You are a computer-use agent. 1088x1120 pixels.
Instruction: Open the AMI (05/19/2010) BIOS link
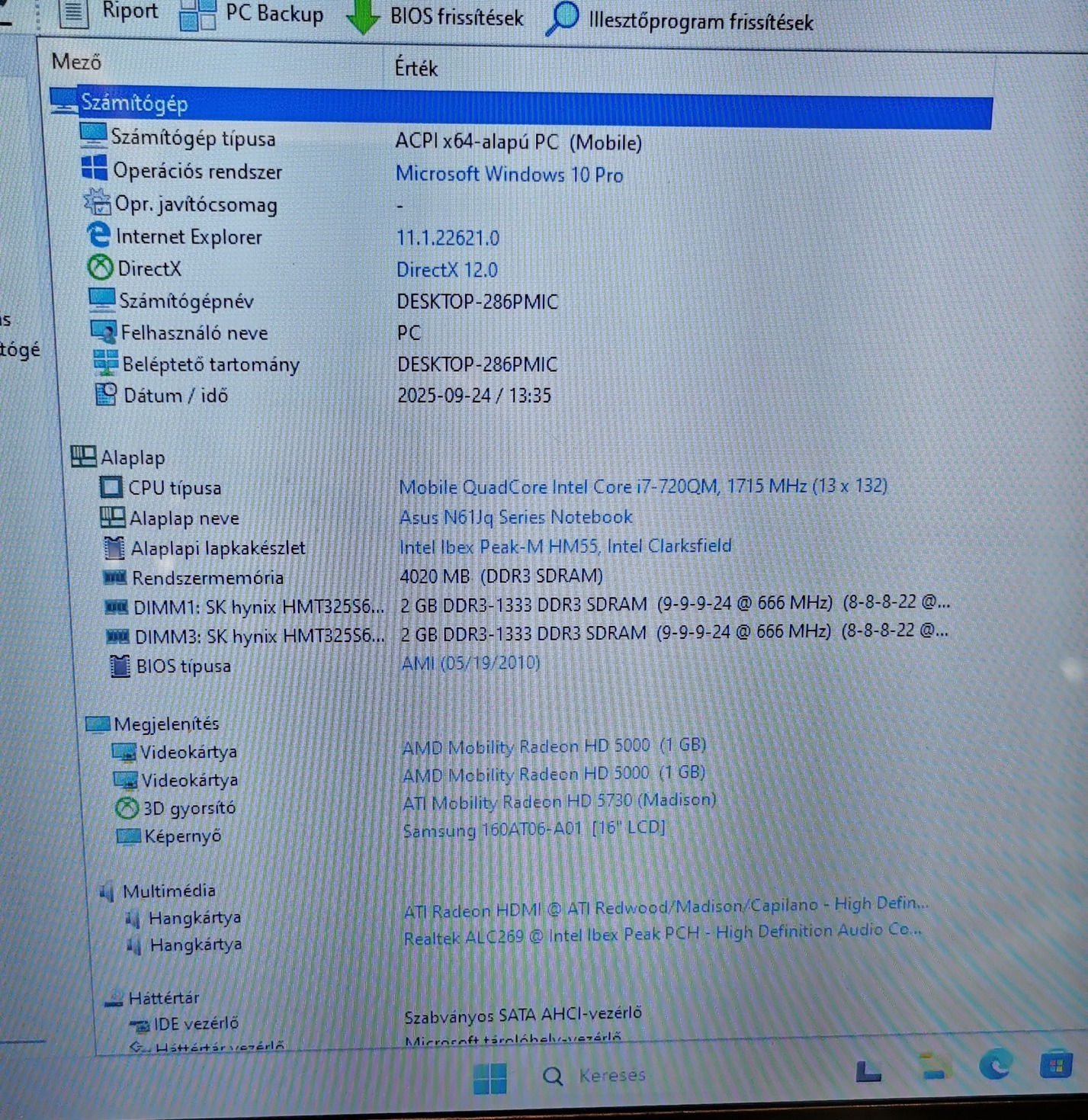click(470, 663)
